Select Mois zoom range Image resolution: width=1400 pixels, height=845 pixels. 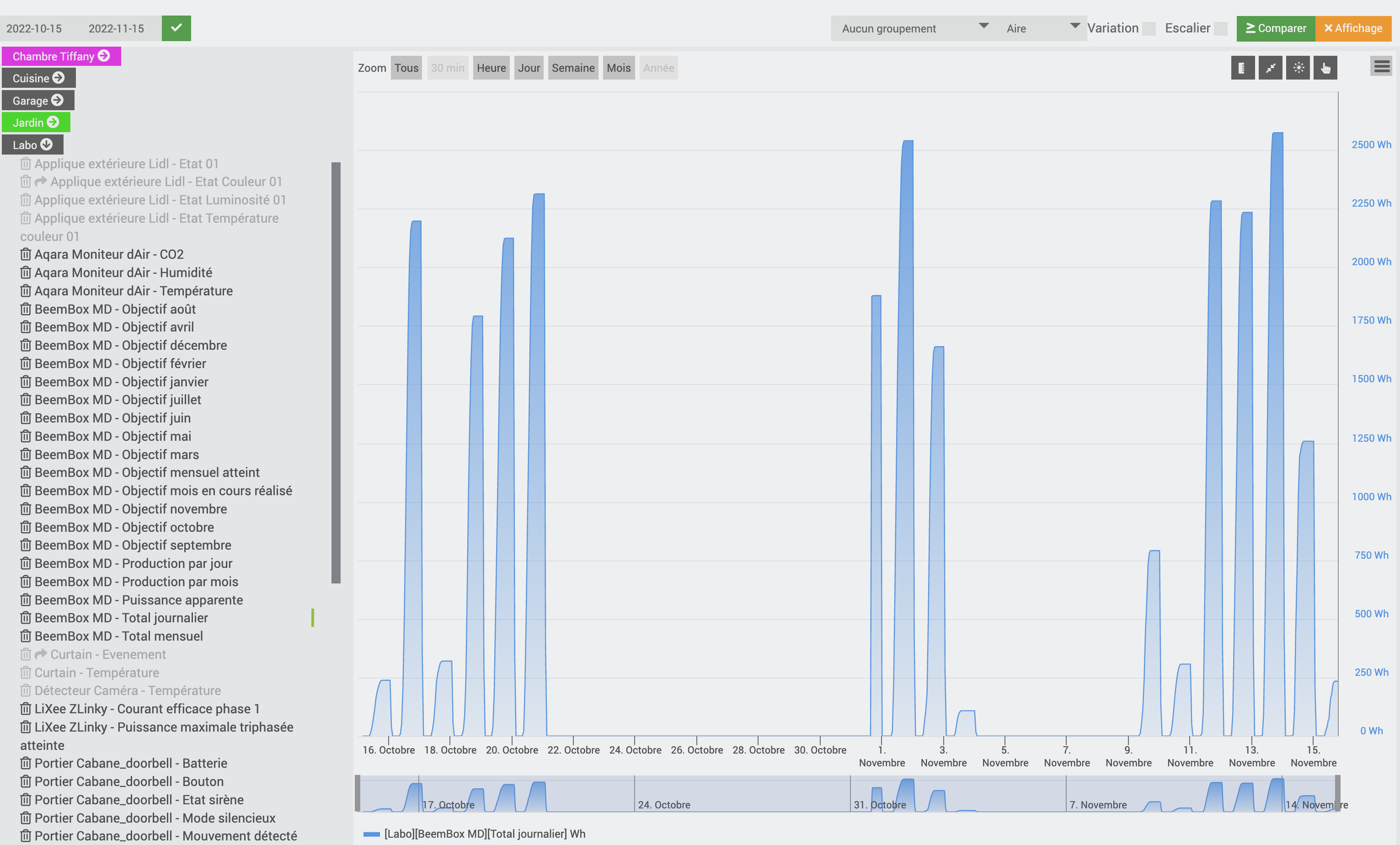[x=618, y=68]
